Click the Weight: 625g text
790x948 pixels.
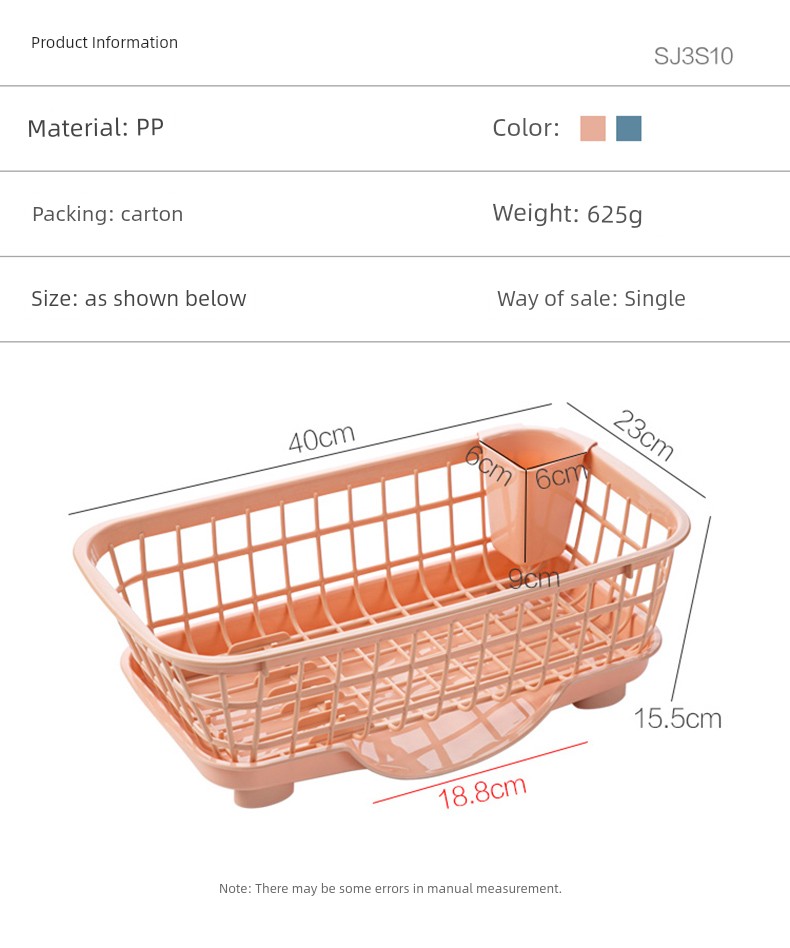[x=567, y=214]
